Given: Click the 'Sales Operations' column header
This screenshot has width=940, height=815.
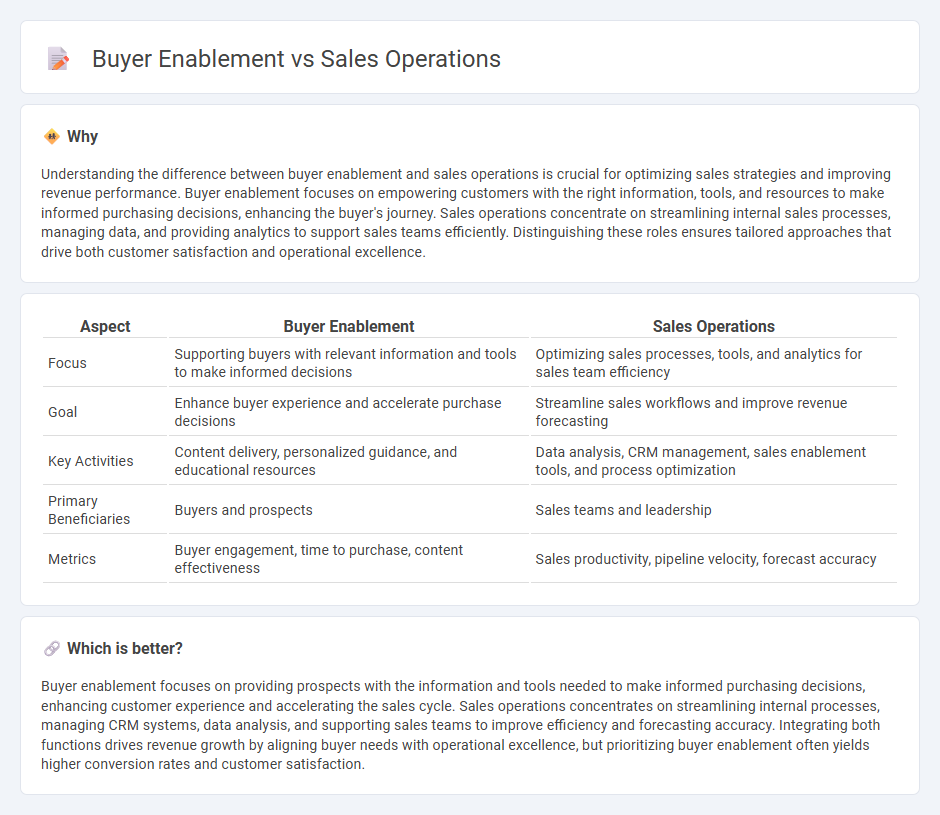Looking at the screenshot, I should [x=713, y=326].
